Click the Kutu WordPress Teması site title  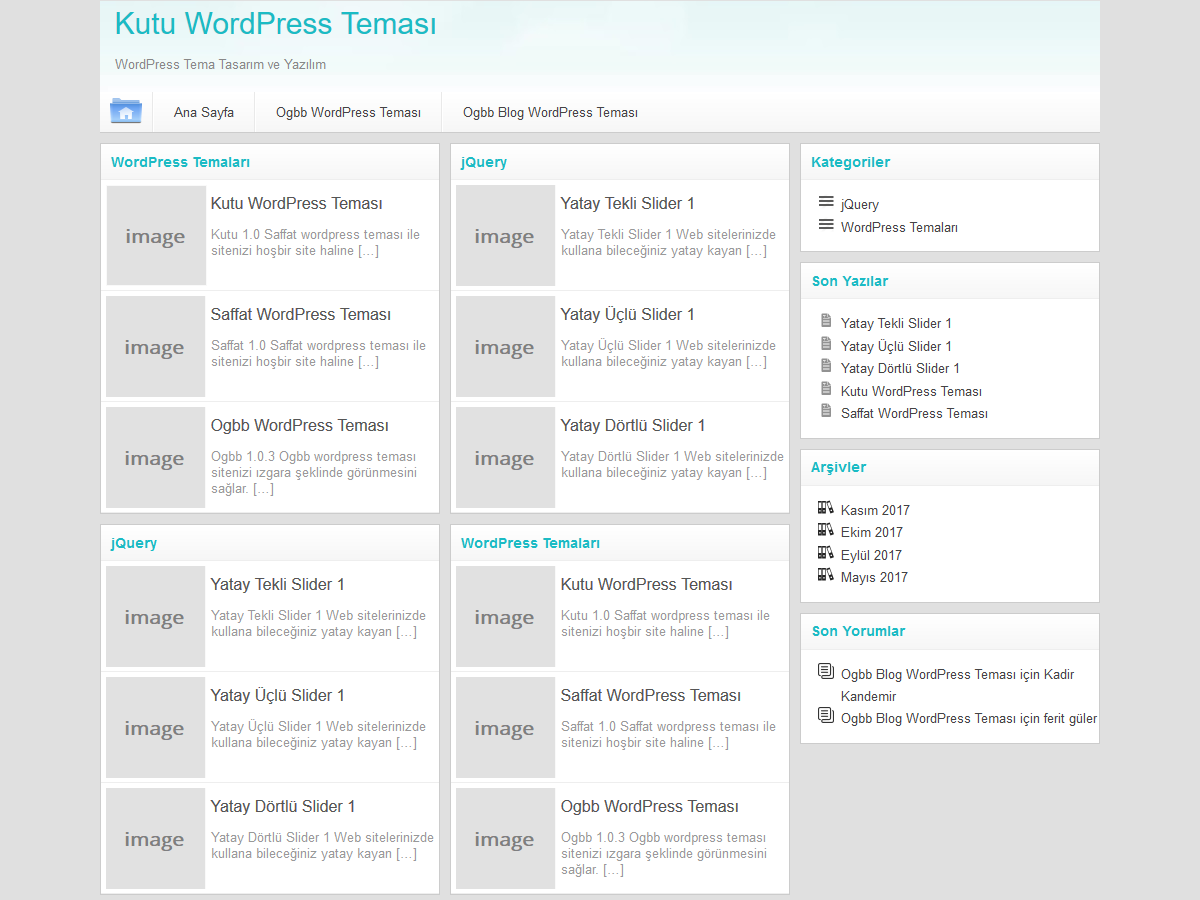(276, 24)
